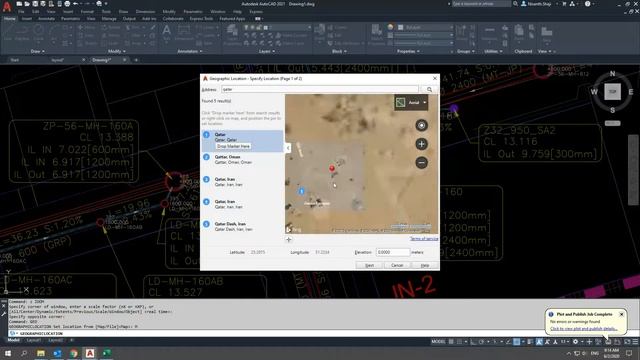This screenshot has width=640, height=360.
Task: Click the Open file icon in quick access toolbar
Action: pyautogui.click(x=27, y=4)
